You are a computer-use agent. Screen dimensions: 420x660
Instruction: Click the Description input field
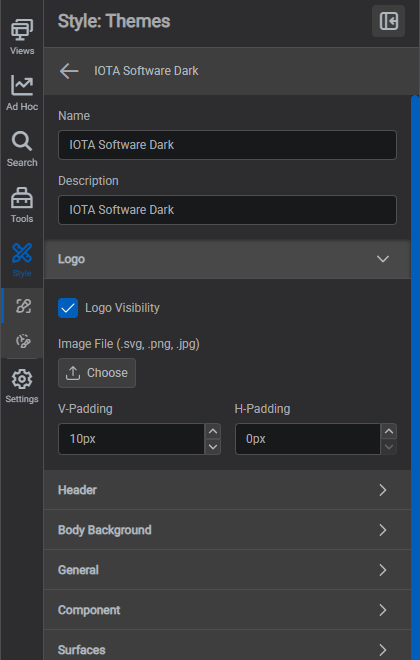(227, 210)
